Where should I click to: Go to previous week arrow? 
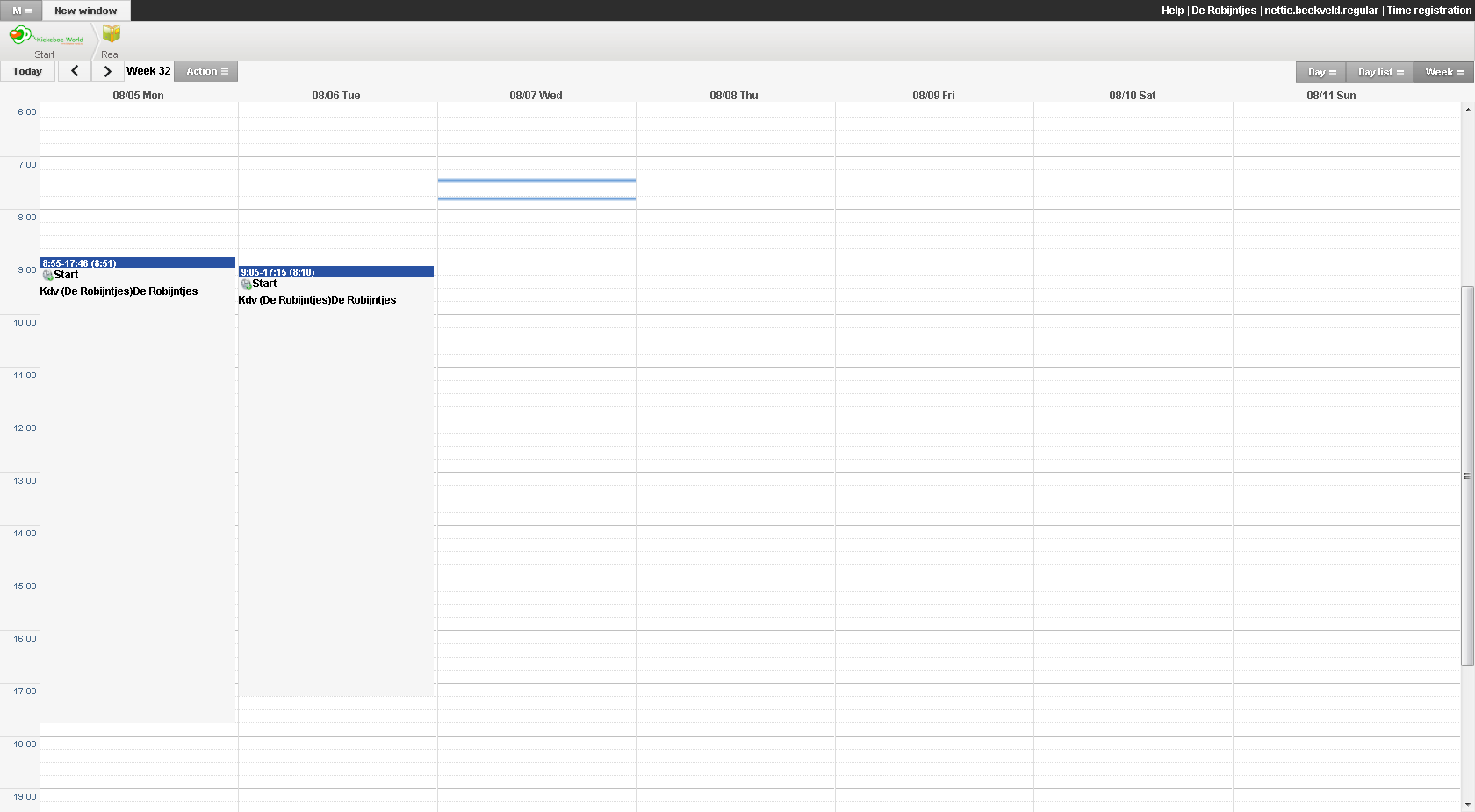pyautogui.click(x=75, y=71)
